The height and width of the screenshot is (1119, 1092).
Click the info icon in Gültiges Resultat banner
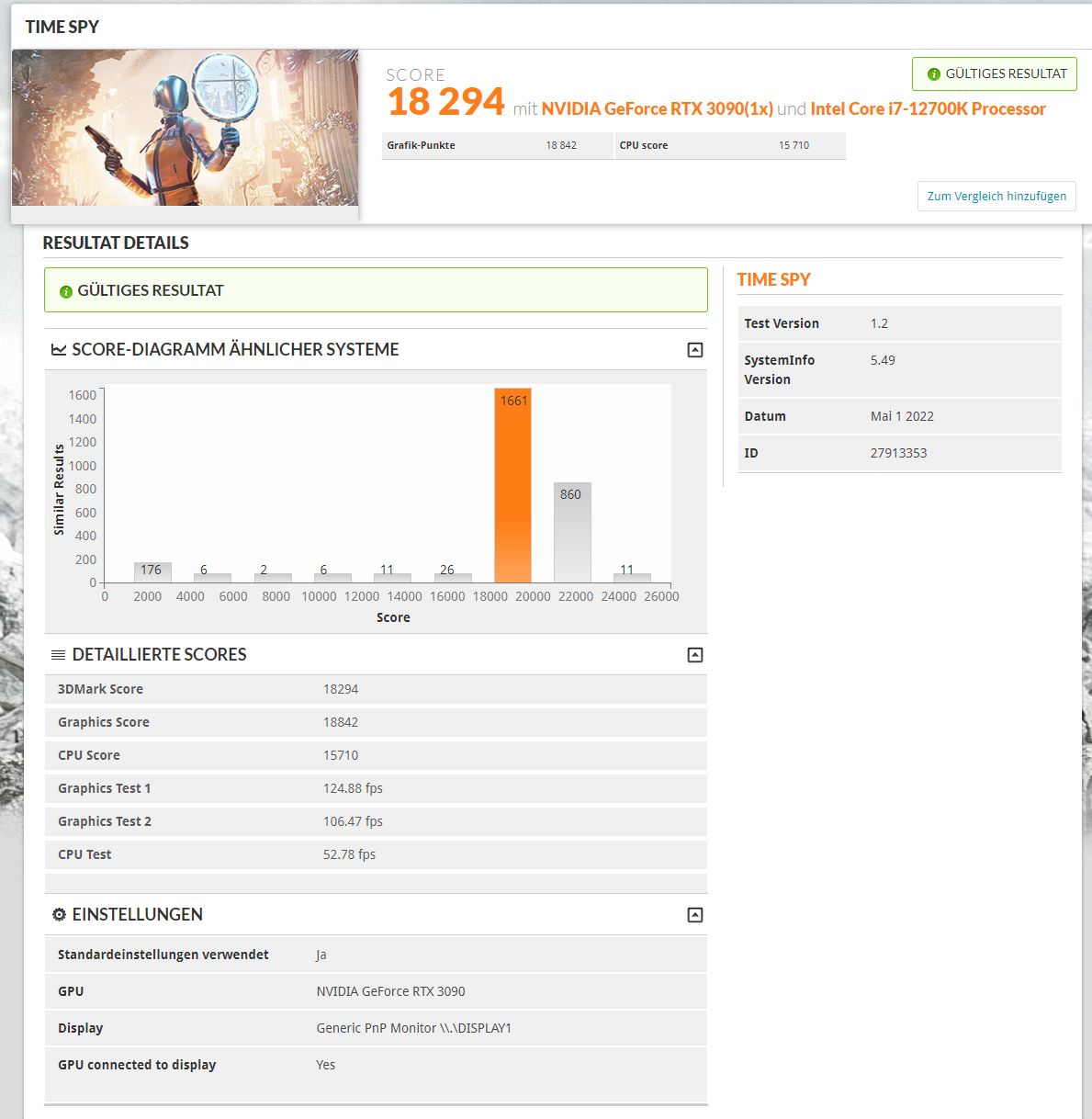click(x=65, y=291)
